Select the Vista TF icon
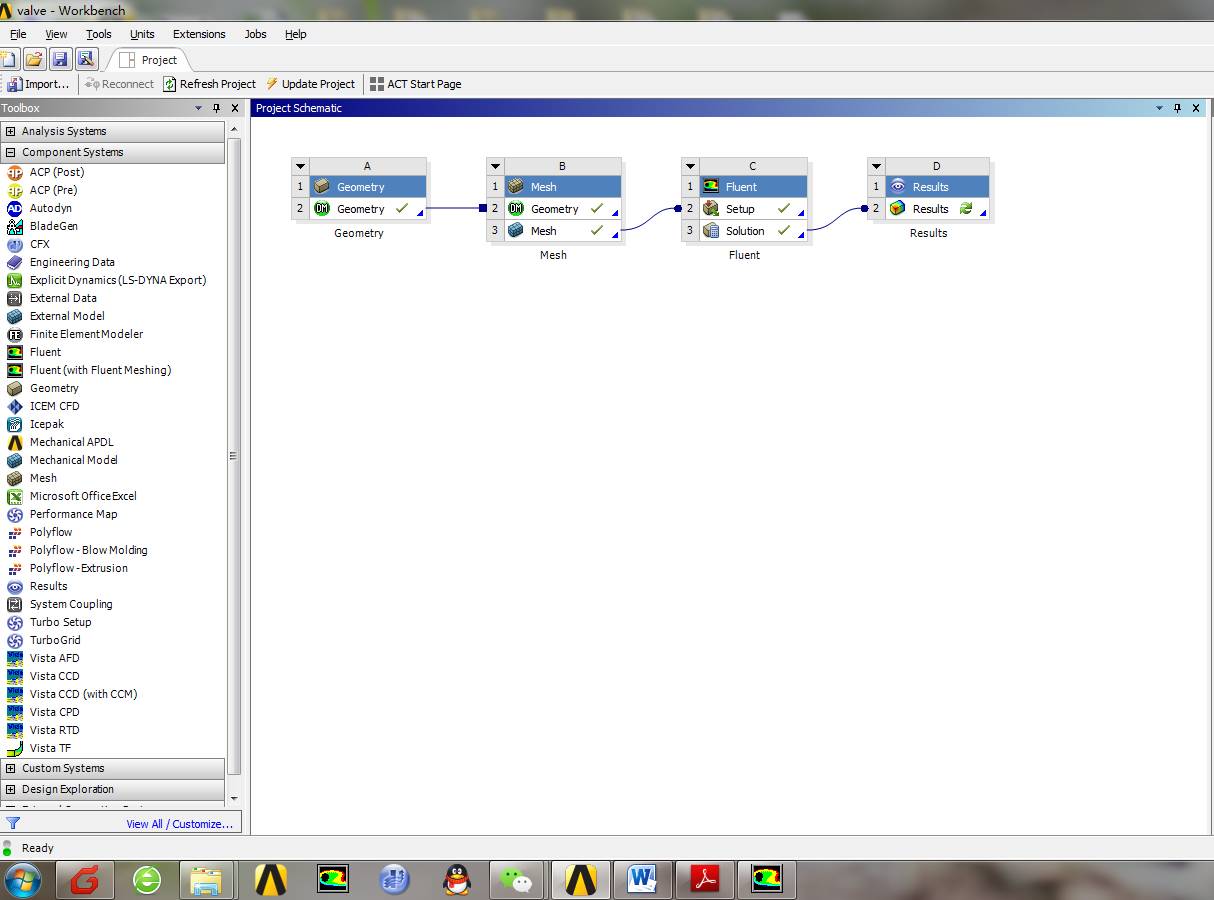Screen dimensions: 1214x900 tap(14, 748)
